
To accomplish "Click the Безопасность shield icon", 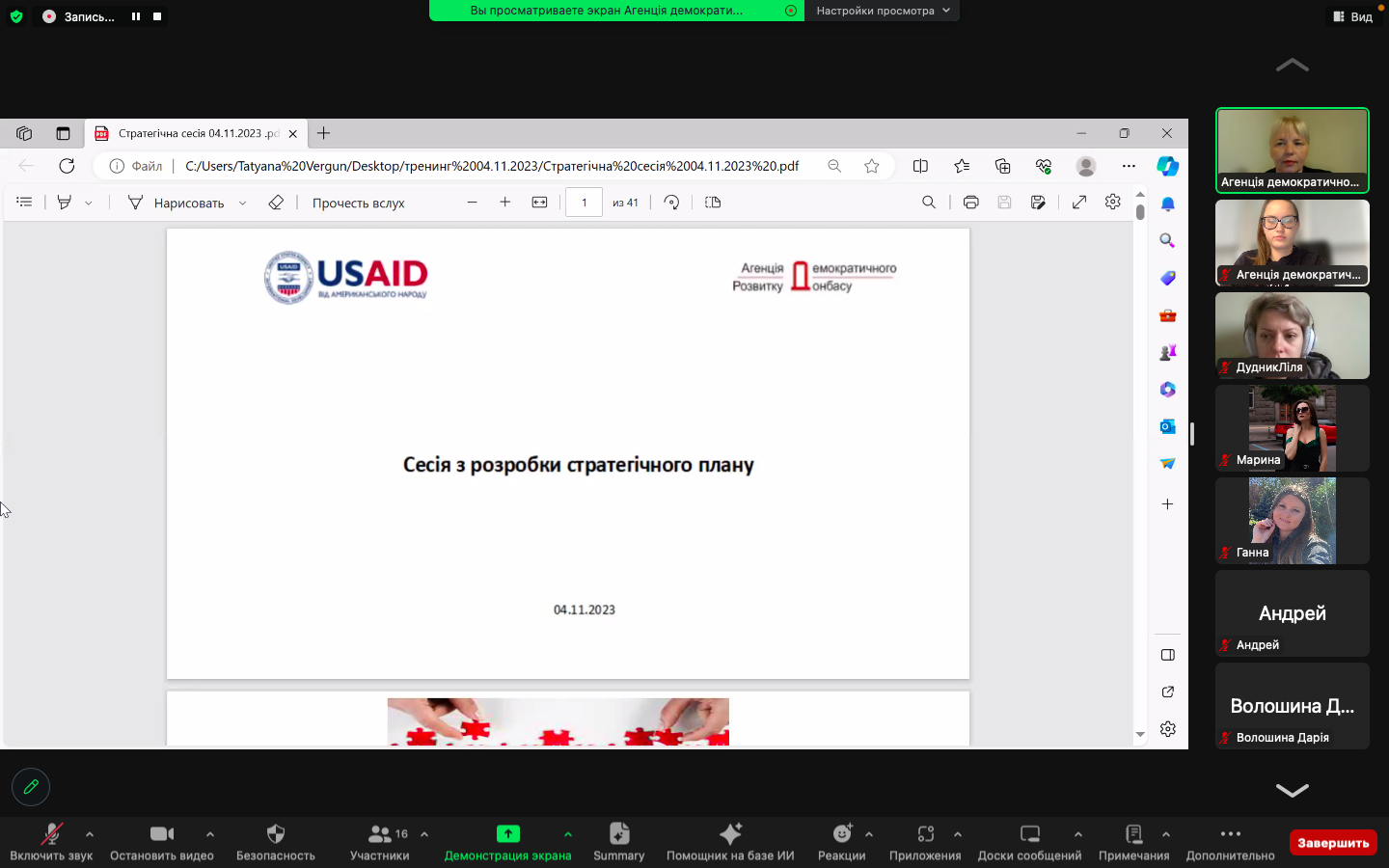I will point(276,834).
